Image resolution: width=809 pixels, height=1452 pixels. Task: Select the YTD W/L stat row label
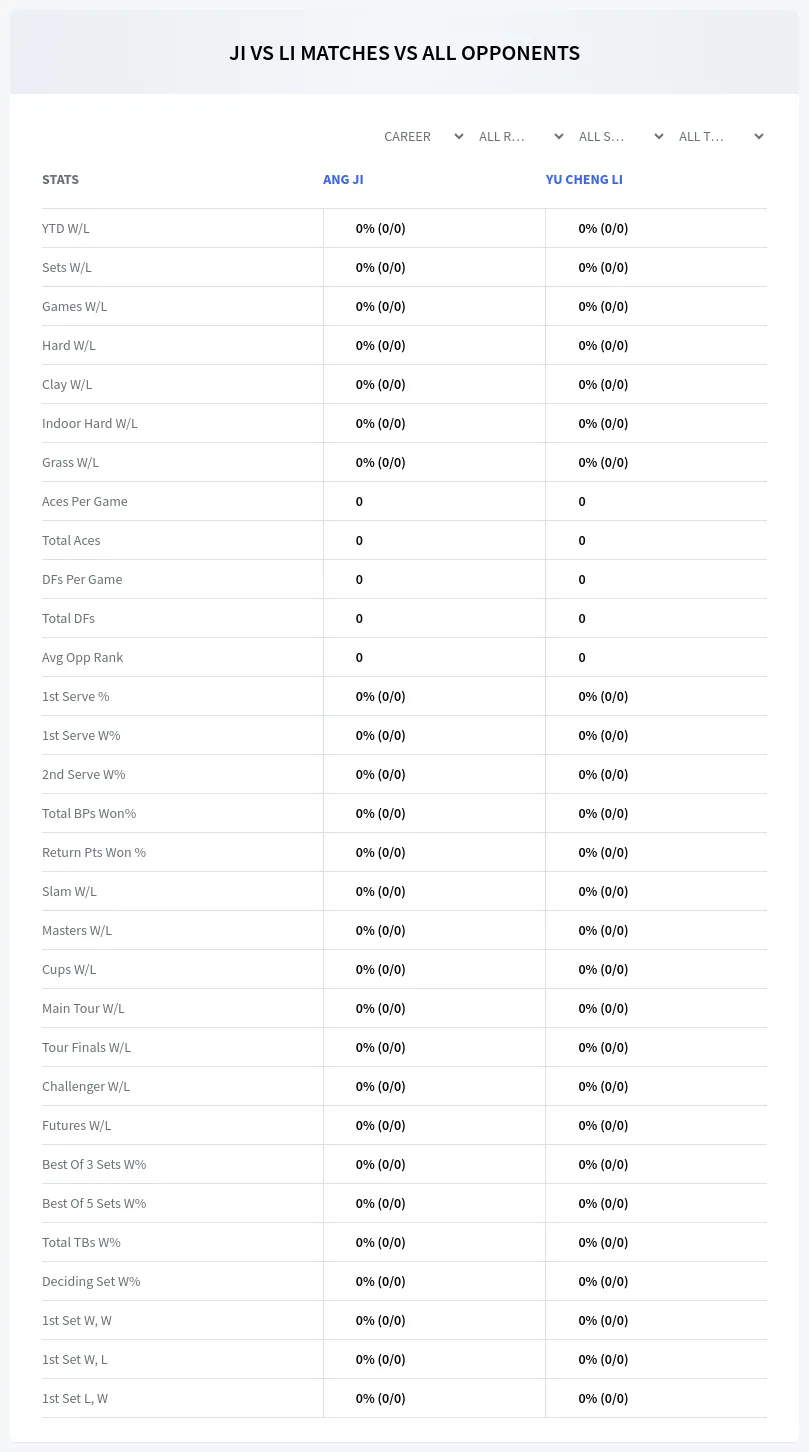tap(66, 228)
